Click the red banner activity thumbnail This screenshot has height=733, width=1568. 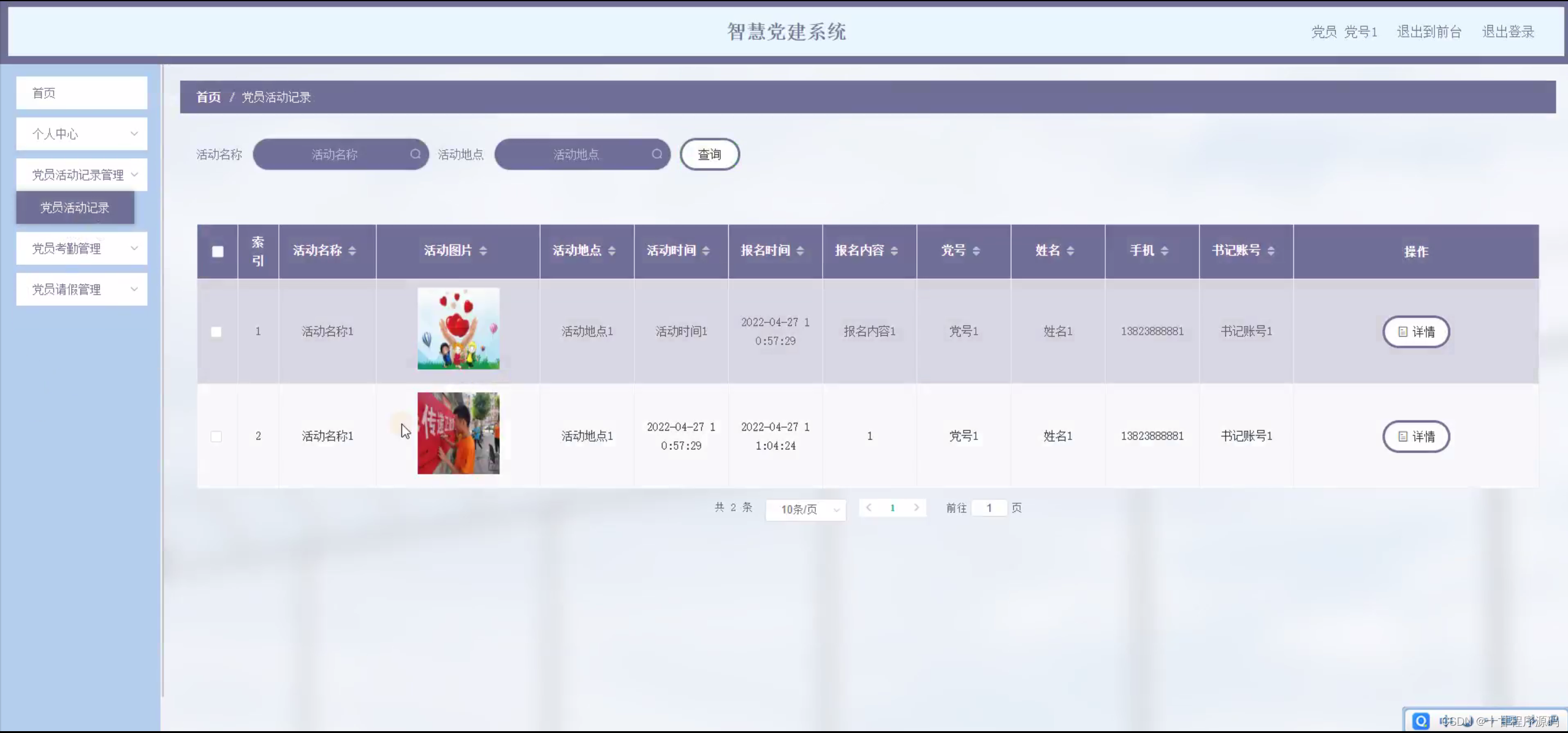(x=459, y=433)
